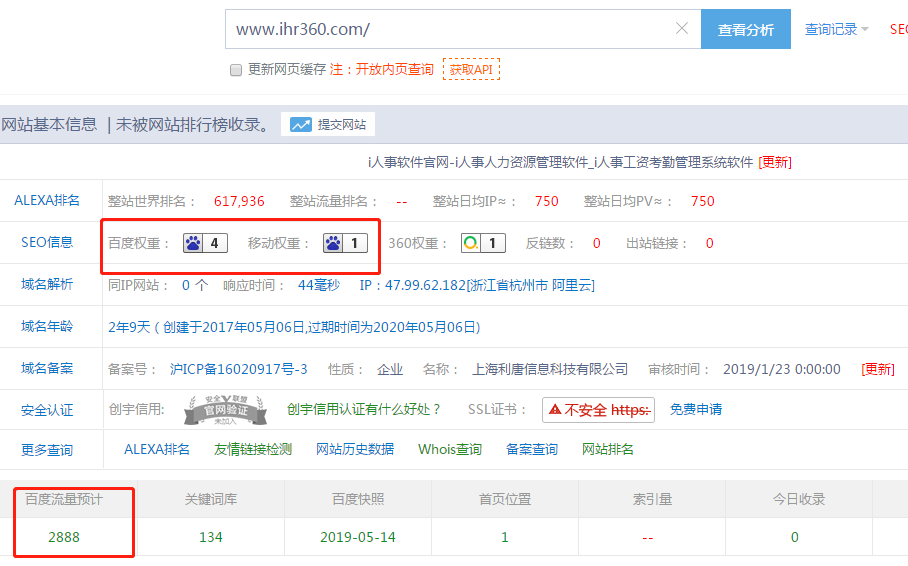Click the 出站链接 value 0
The image size is (908, 566).
(x=709, y=243)
